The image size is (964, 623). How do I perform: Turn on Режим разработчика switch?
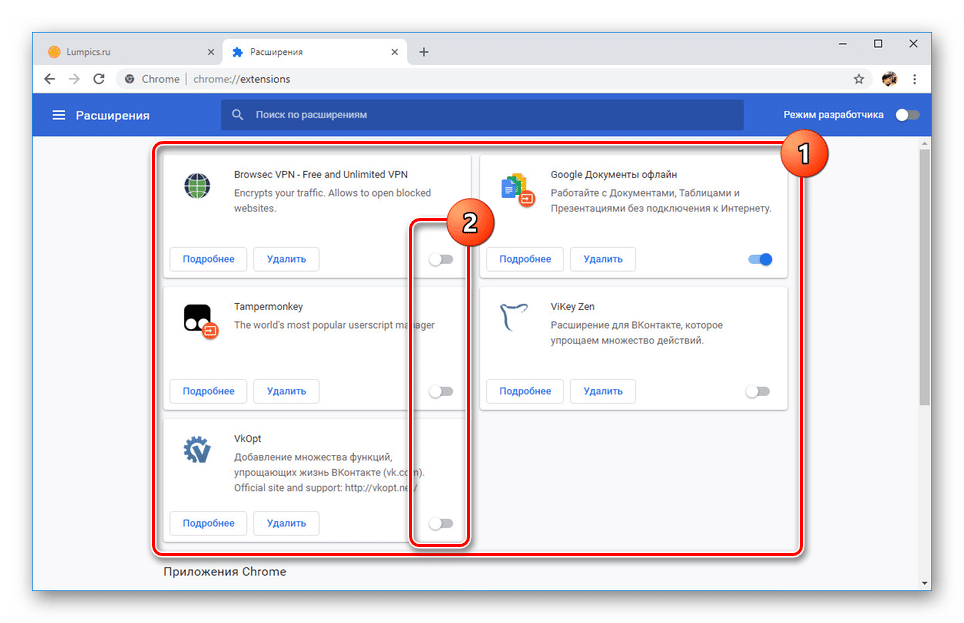click(907, 115)
